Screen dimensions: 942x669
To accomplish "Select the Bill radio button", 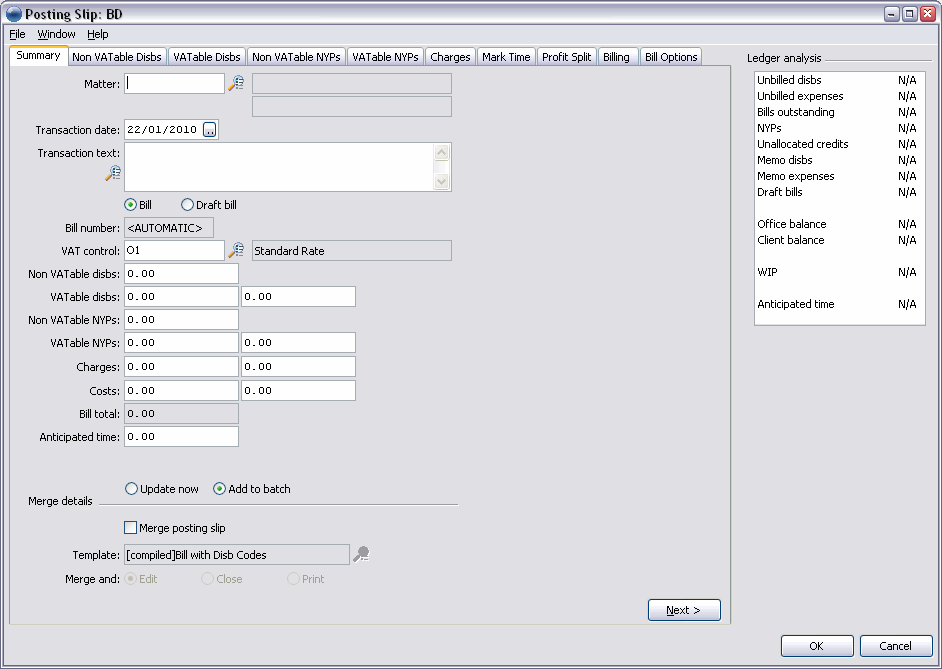I will tap(131, 205).
